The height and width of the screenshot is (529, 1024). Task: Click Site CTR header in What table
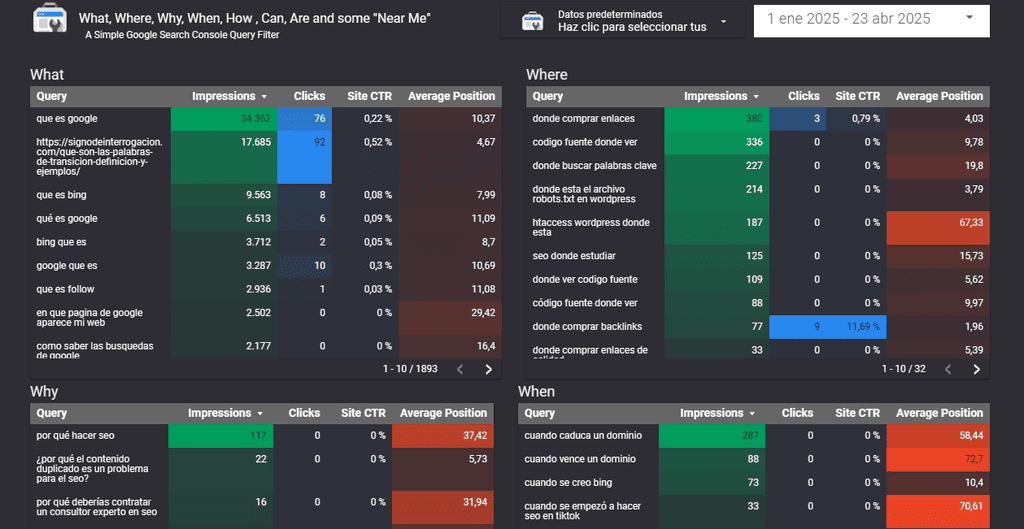[370, 96]
